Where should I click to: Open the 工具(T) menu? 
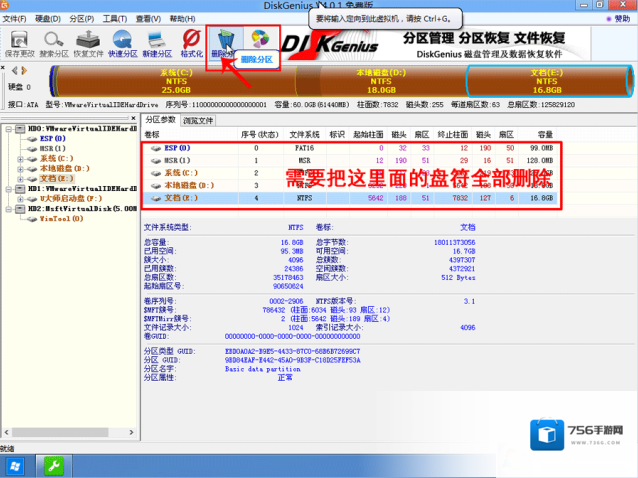116,18
